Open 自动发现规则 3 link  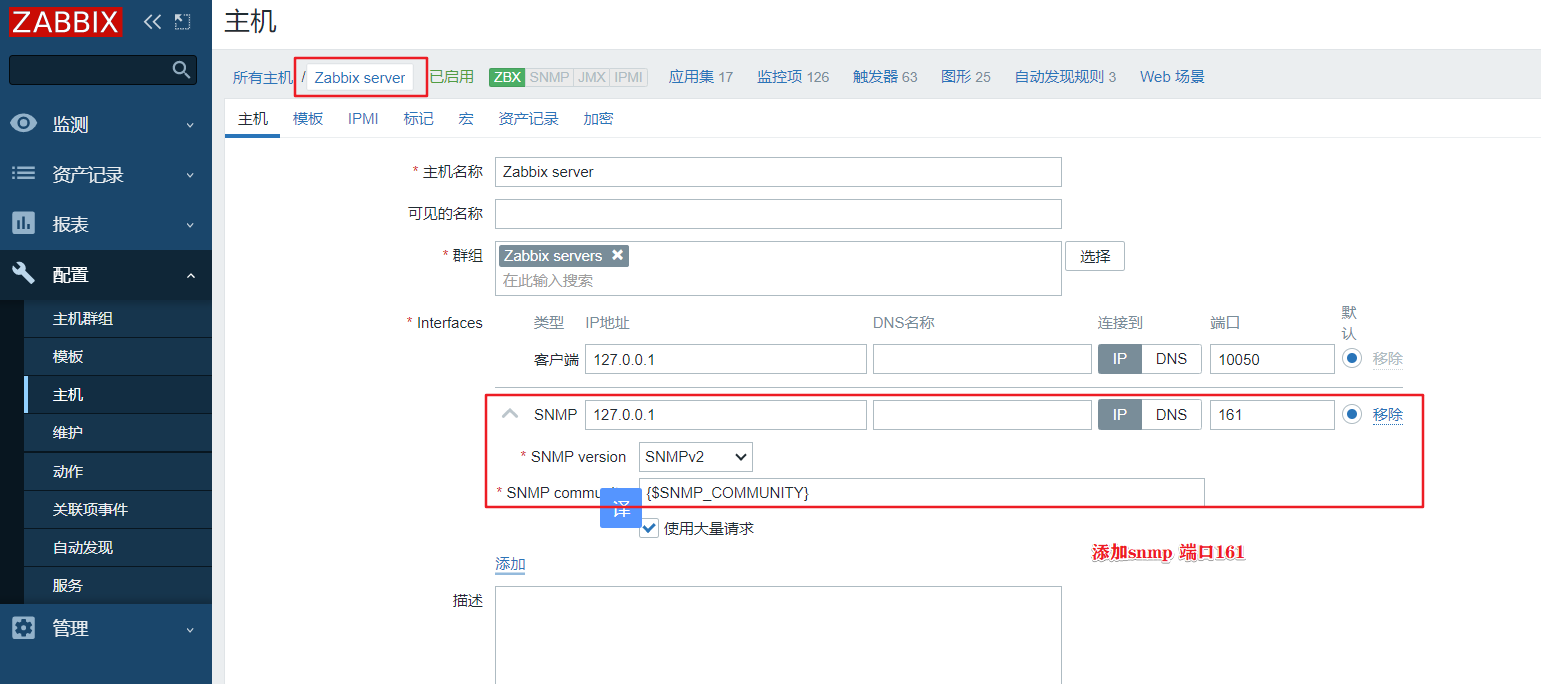1065,76
